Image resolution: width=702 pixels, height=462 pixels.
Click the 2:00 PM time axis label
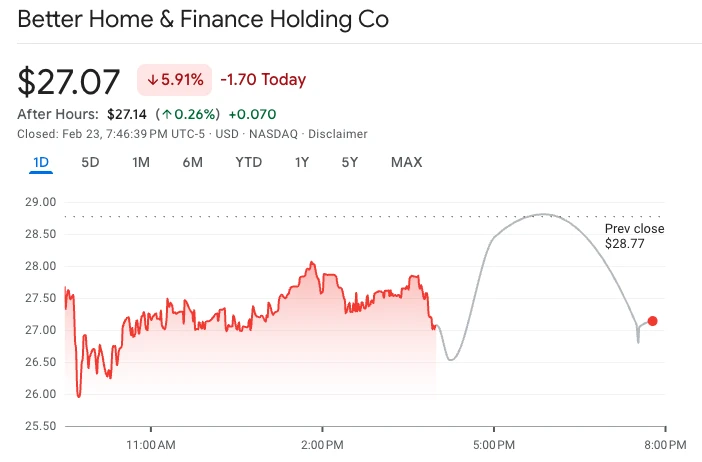pos(323,443)
